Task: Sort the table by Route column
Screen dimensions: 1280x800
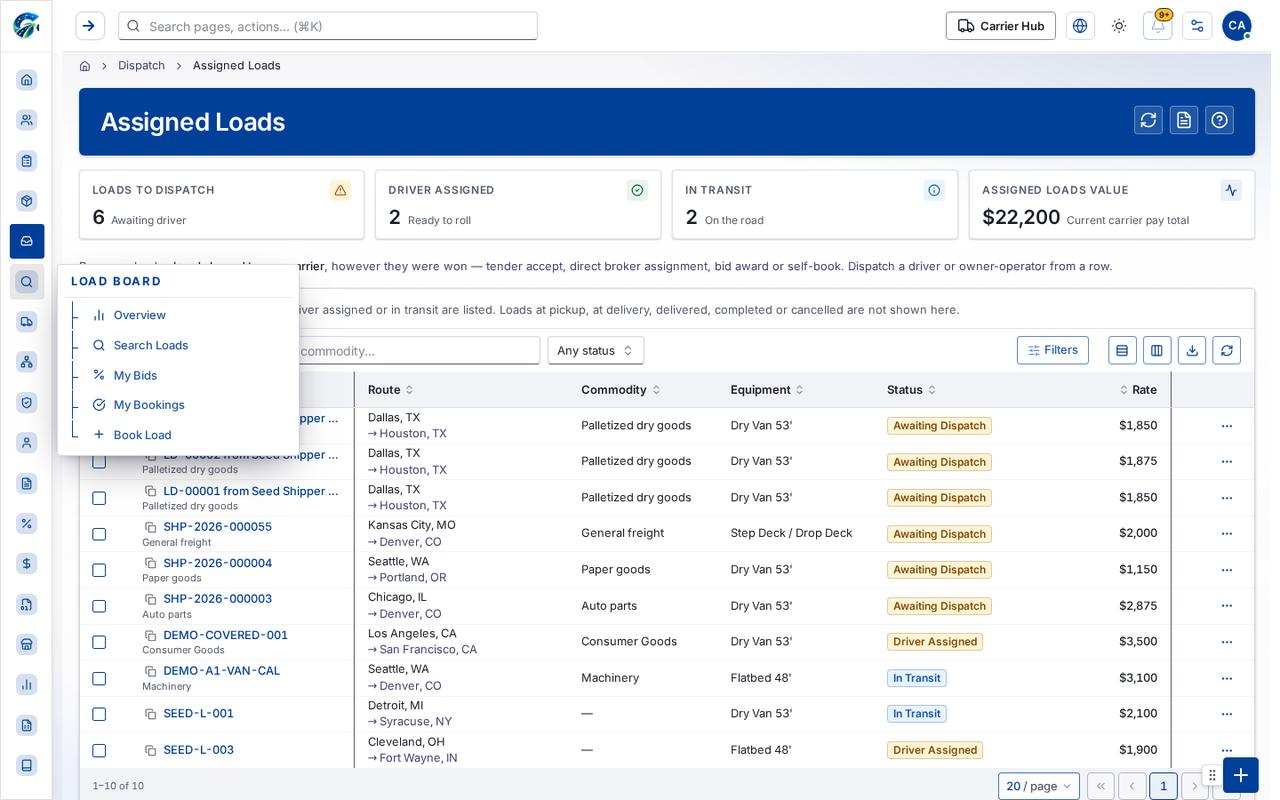Action: (x=391, y=390)
